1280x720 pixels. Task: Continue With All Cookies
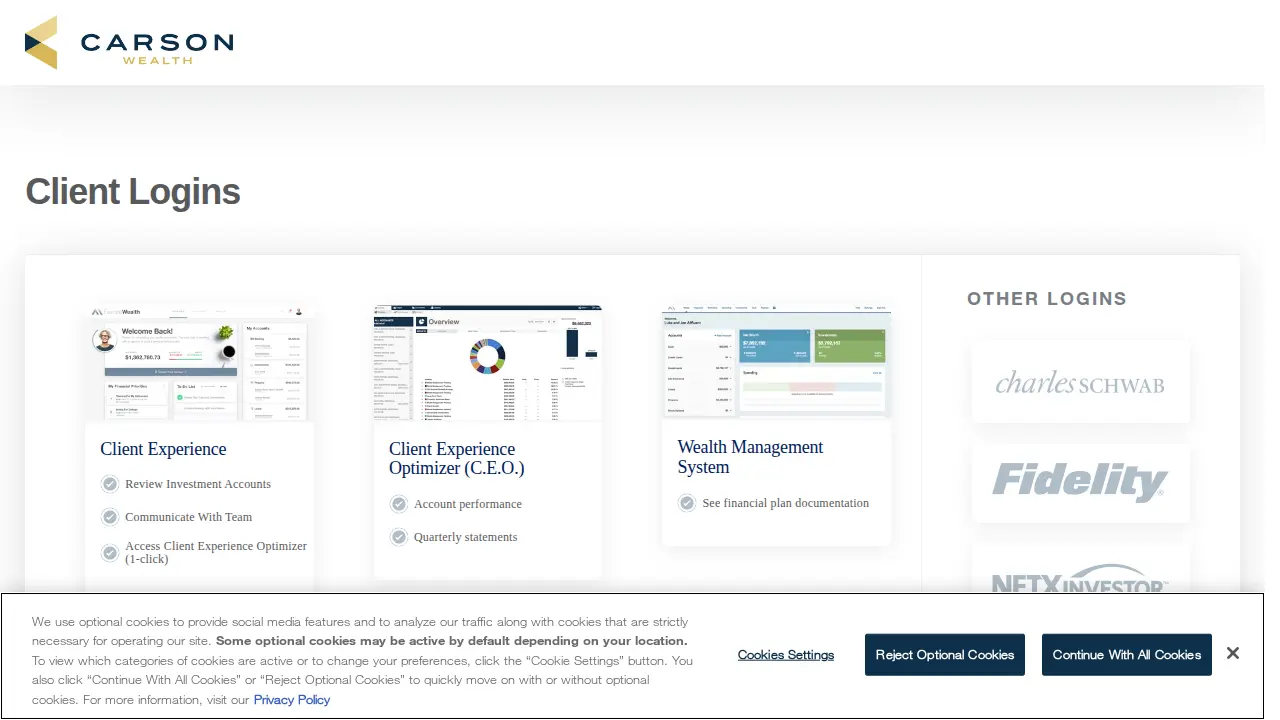(1127, 655)
